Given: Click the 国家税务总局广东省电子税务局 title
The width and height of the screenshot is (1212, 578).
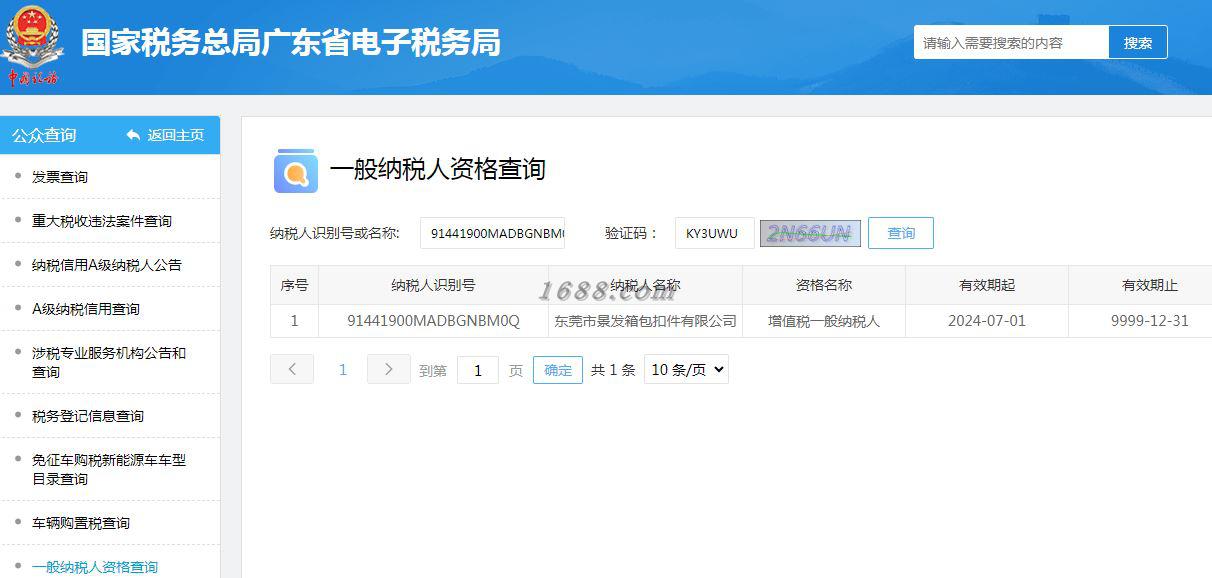Looking at the screenshot, I should click(x=291, y=42).
